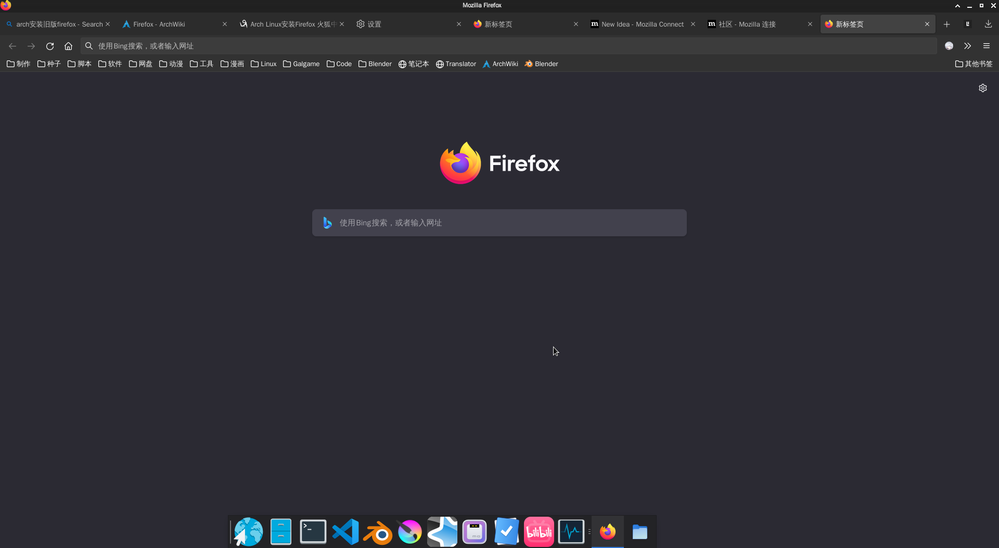The height and width of the screenshot is (548, 999).
Task: Open the Firefox hamburger application menu
Action: point(986,46)
